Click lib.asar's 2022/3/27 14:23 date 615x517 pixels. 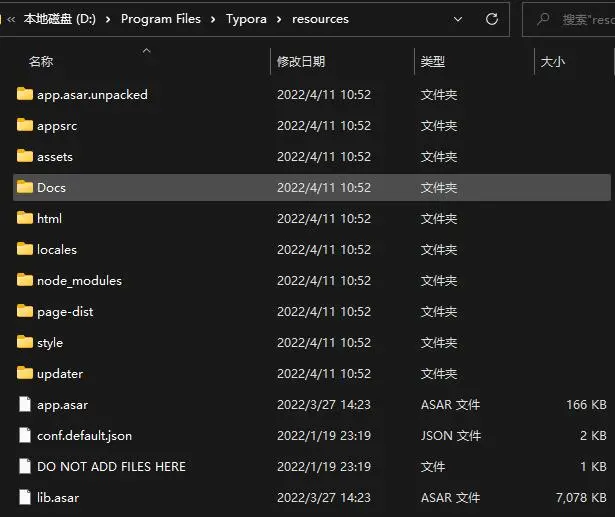(324, 497)
